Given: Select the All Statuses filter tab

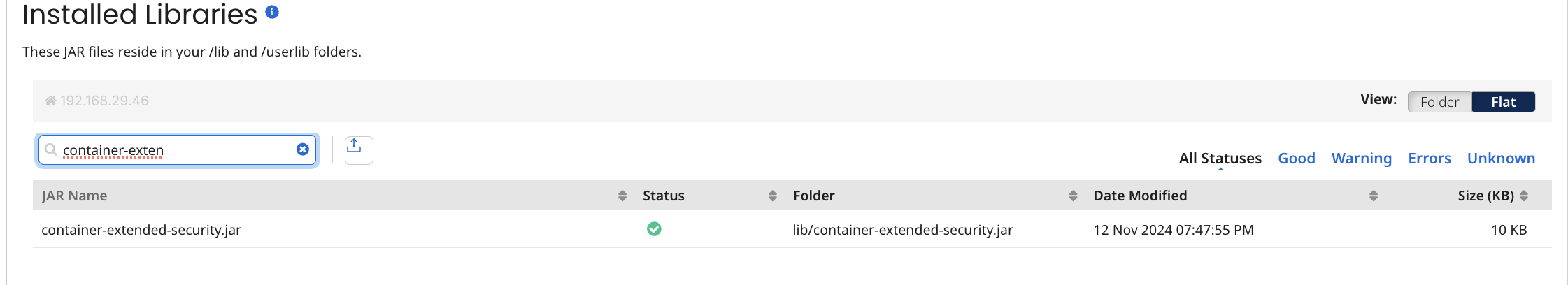Looking at the screenshot, I should [x=1220, y=159].
